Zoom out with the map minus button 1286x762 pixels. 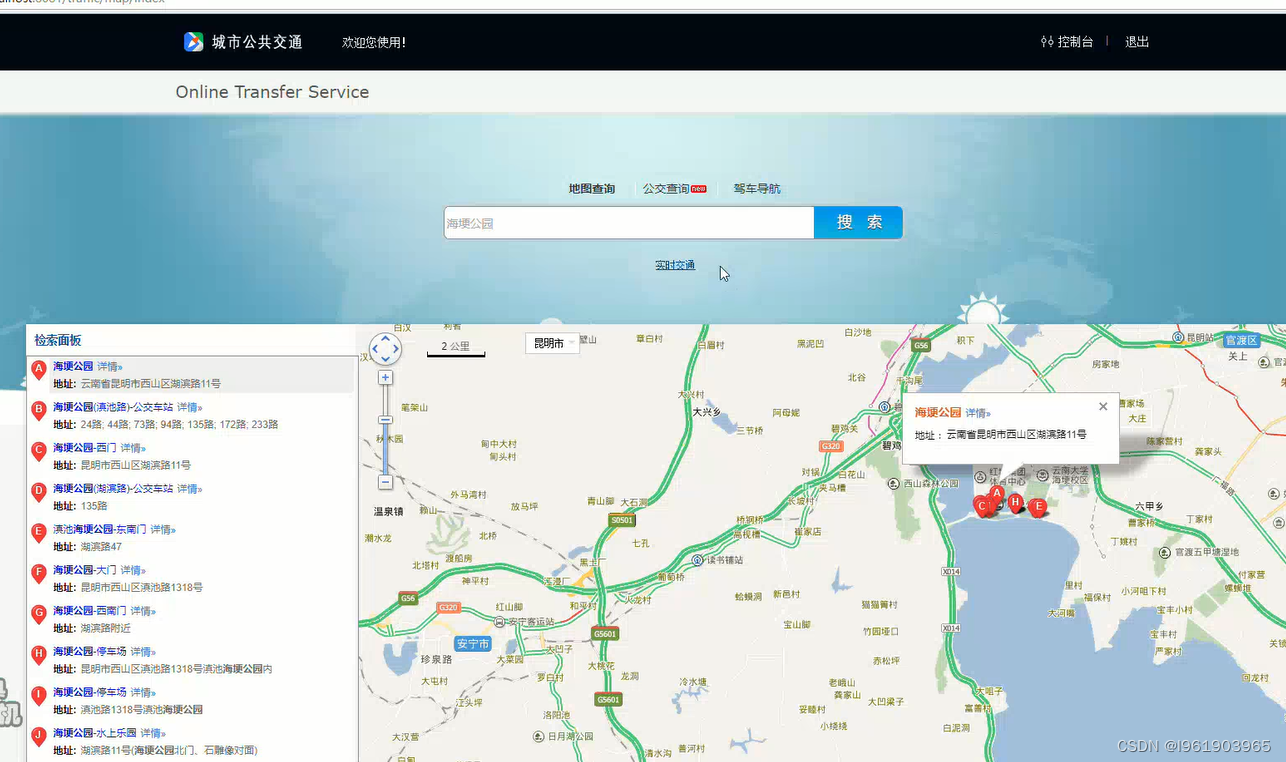[x=386, y=482]
